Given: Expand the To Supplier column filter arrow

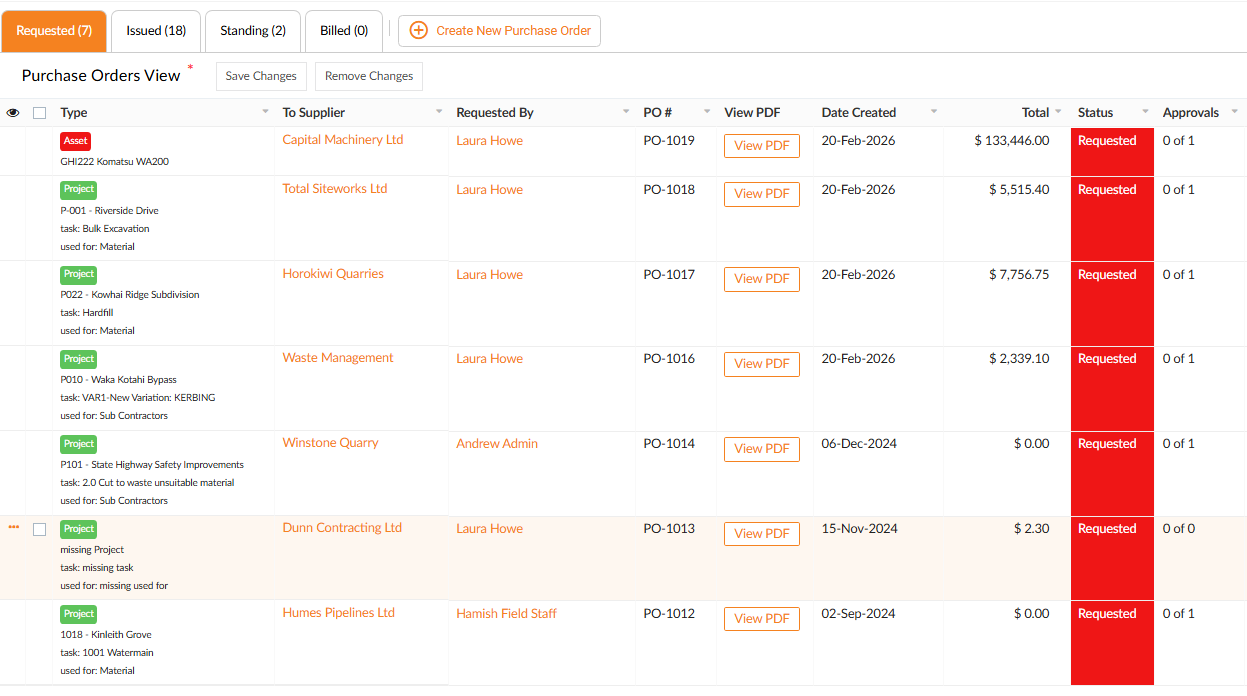Looking at the screenshot, I should (x=439, y=112).
